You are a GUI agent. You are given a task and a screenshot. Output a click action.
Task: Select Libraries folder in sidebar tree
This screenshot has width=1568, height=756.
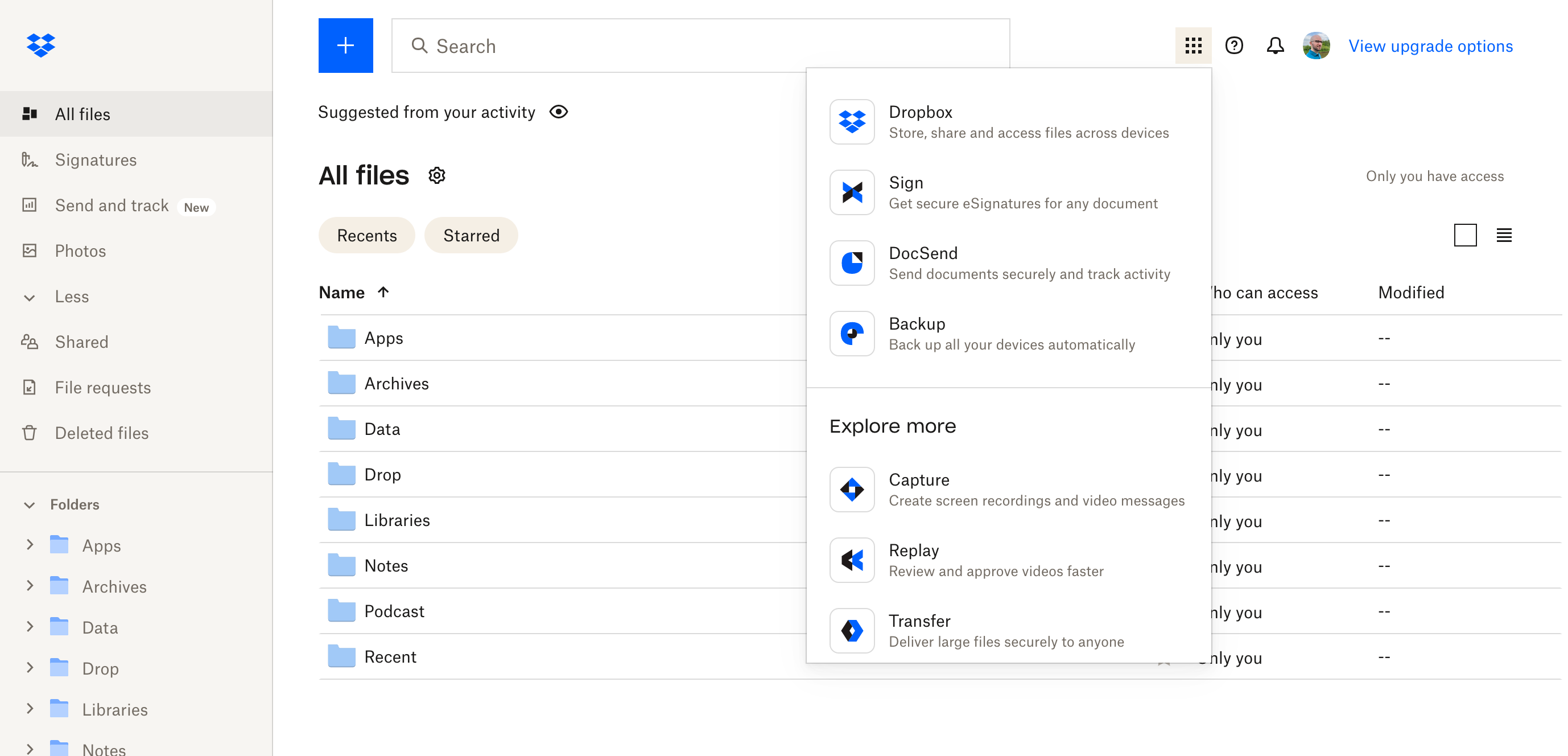click(x=115, y=709)
